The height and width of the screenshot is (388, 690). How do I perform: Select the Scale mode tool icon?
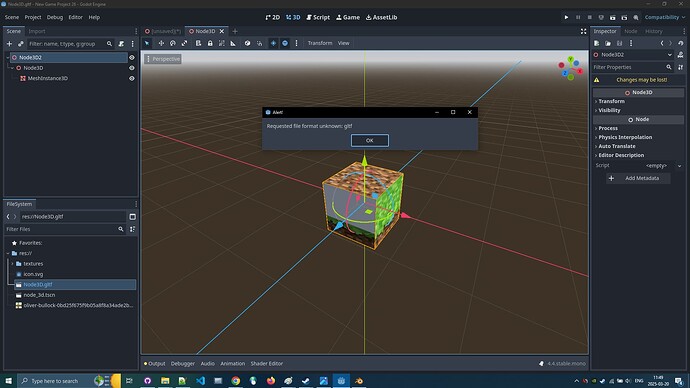point(184,43)
